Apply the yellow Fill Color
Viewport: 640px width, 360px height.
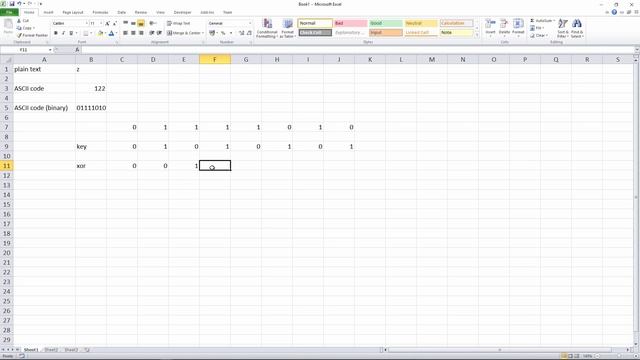pyautogui.click(x=100, y=33)
